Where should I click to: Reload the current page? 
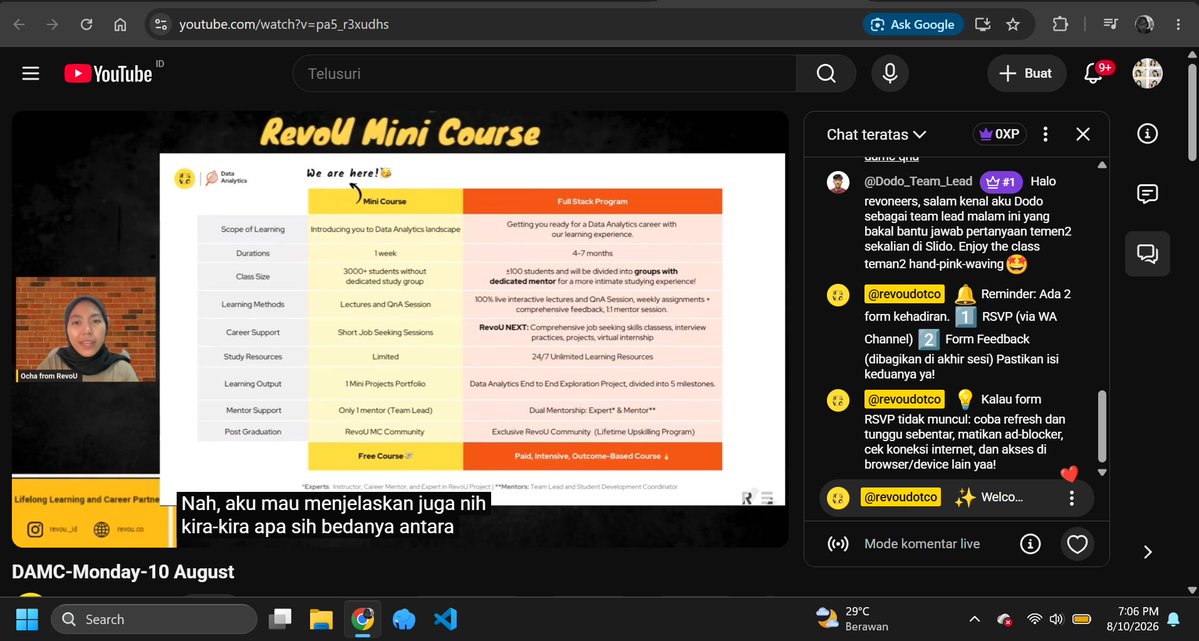(86, 24)
